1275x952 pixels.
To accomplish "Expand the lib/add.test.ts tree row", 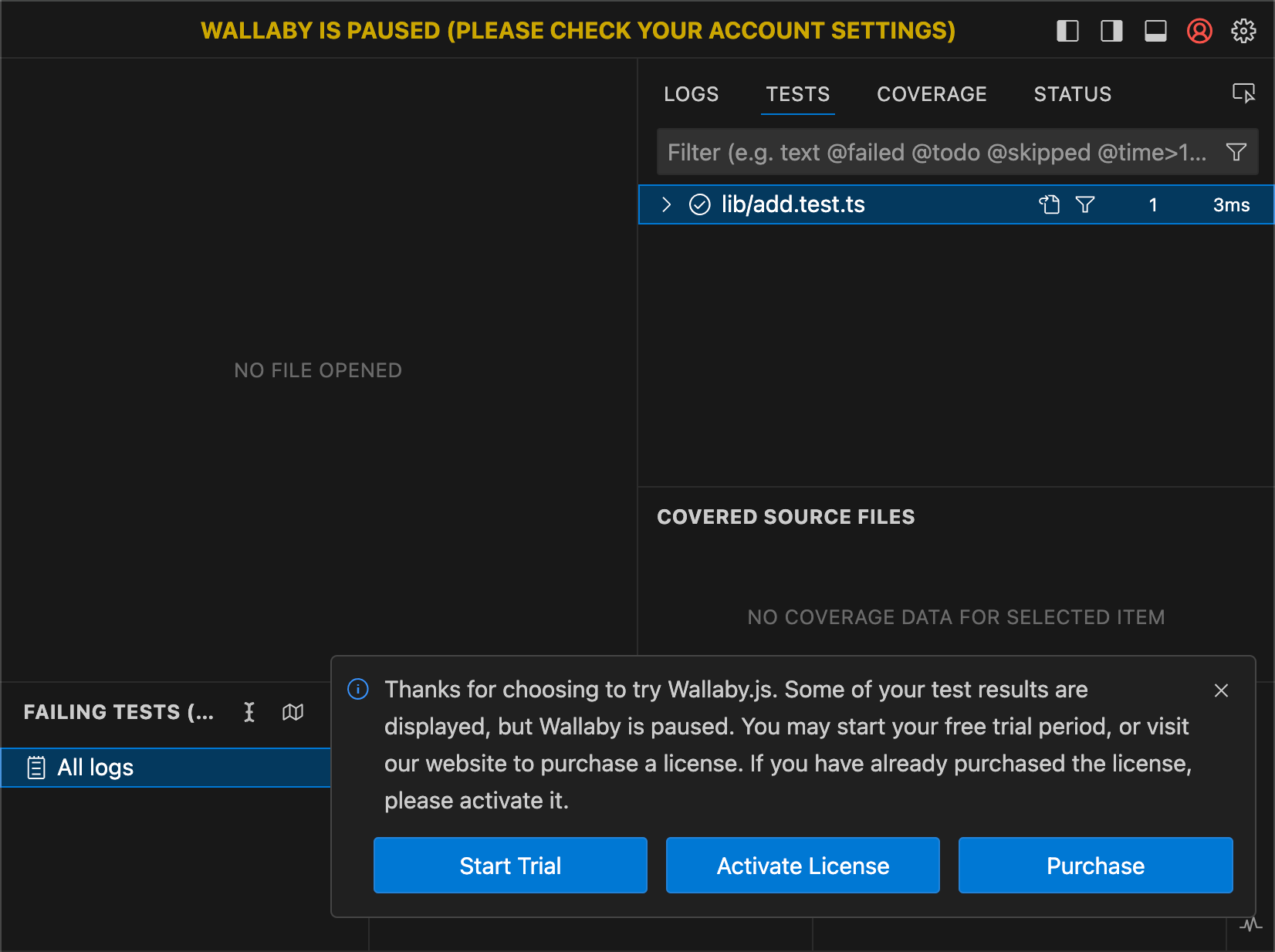I will click(667, 204).
